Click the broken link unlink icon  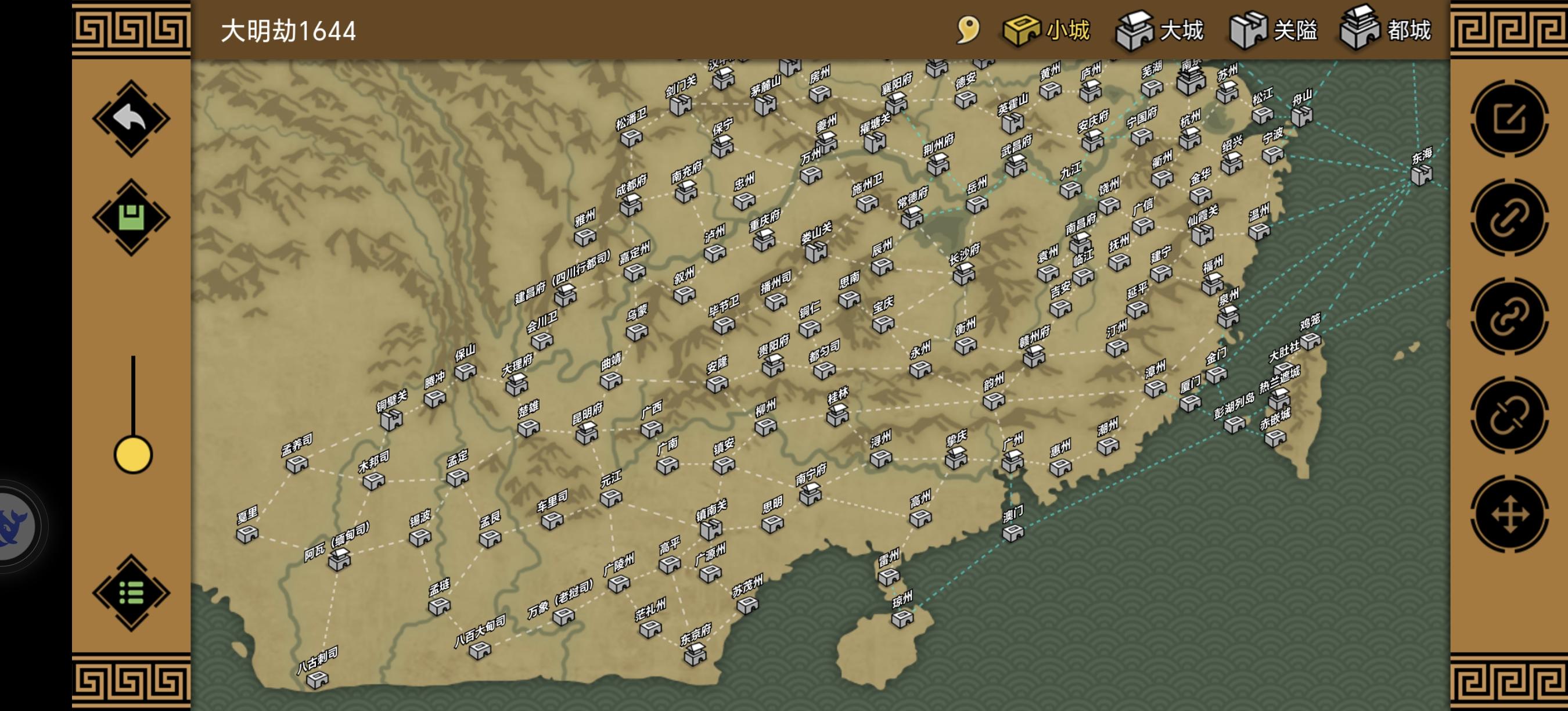[1509, 415]
